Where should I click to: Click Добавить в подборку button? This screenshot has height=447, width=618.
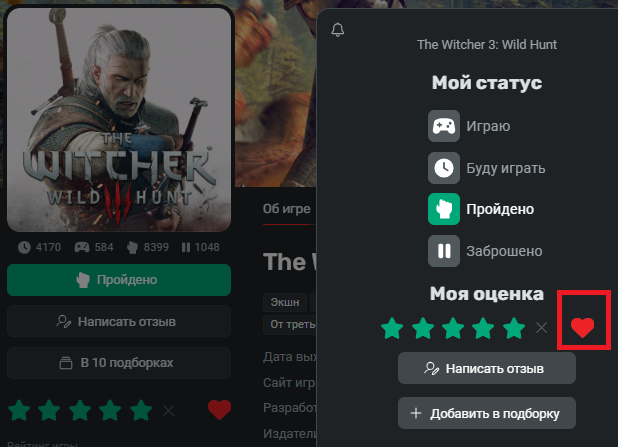point(487,413)
